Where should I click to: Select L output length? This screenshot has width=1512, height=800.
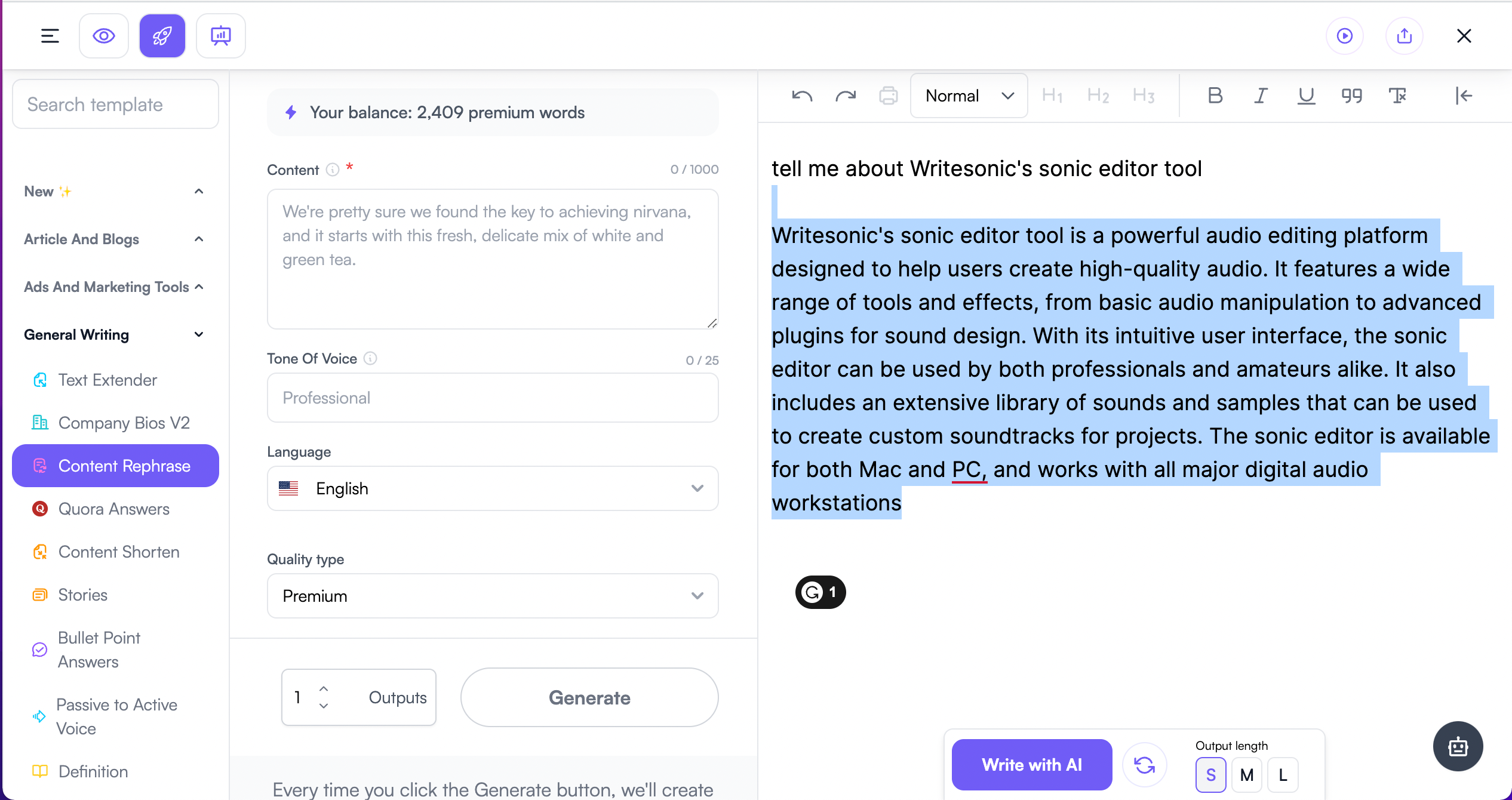coord(1283,775)
